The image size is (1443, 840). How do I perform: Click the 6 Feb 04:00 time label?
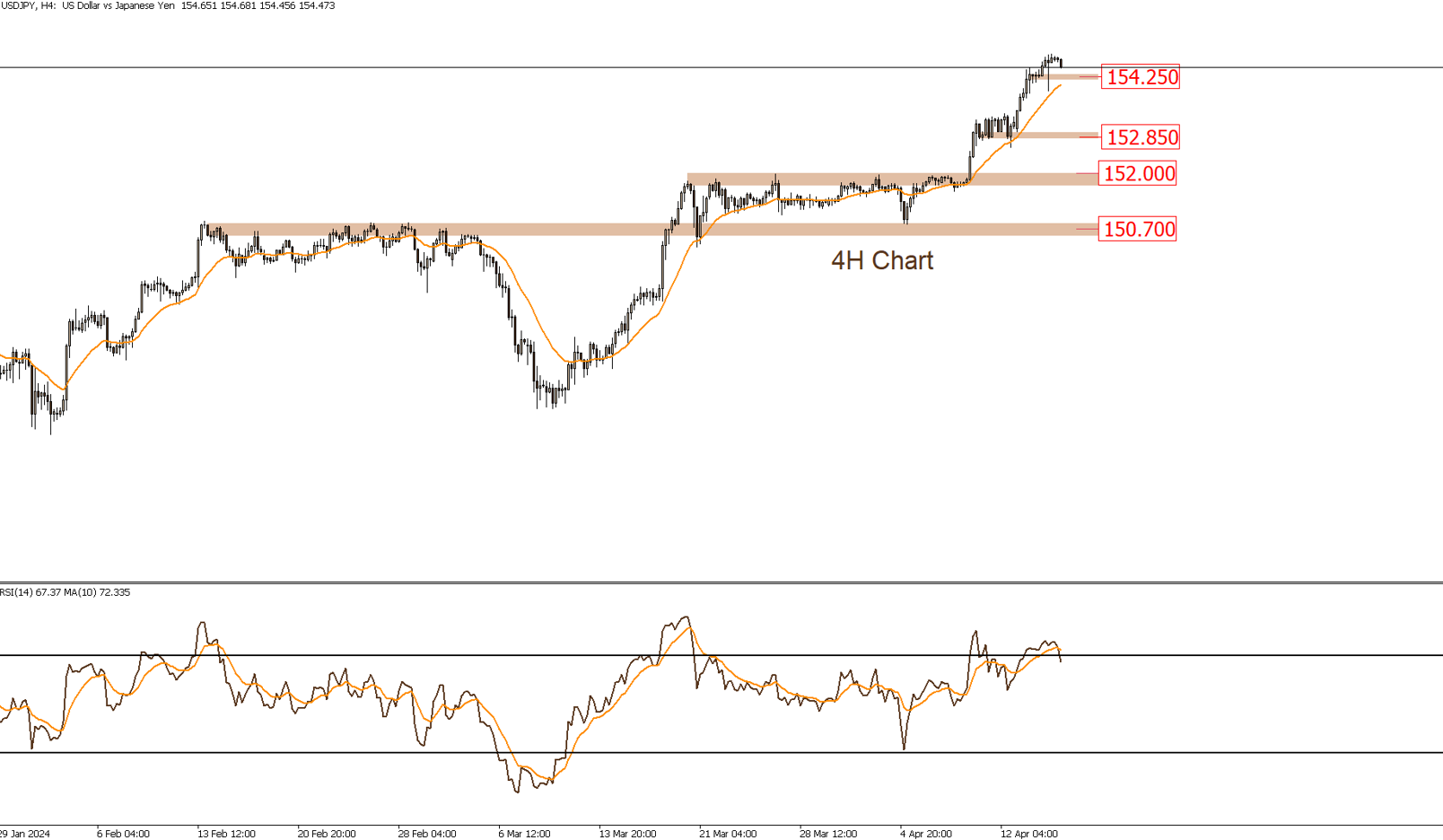(x=123, y=834)
